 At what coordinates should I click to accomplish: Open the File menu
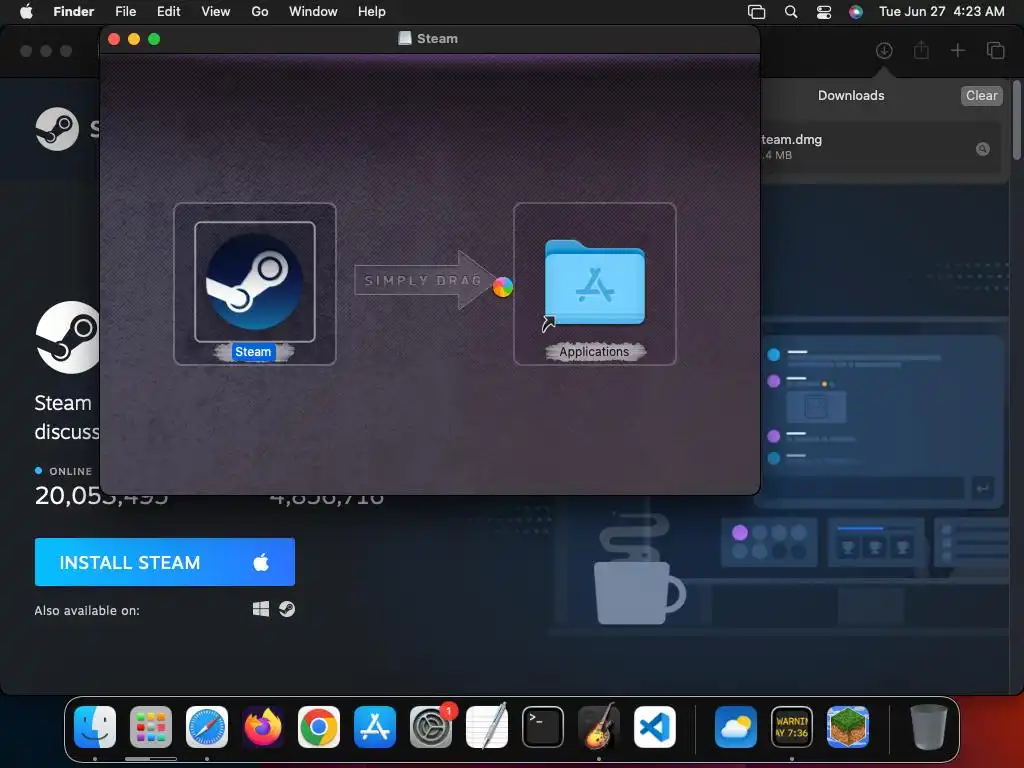click(125, 11)
